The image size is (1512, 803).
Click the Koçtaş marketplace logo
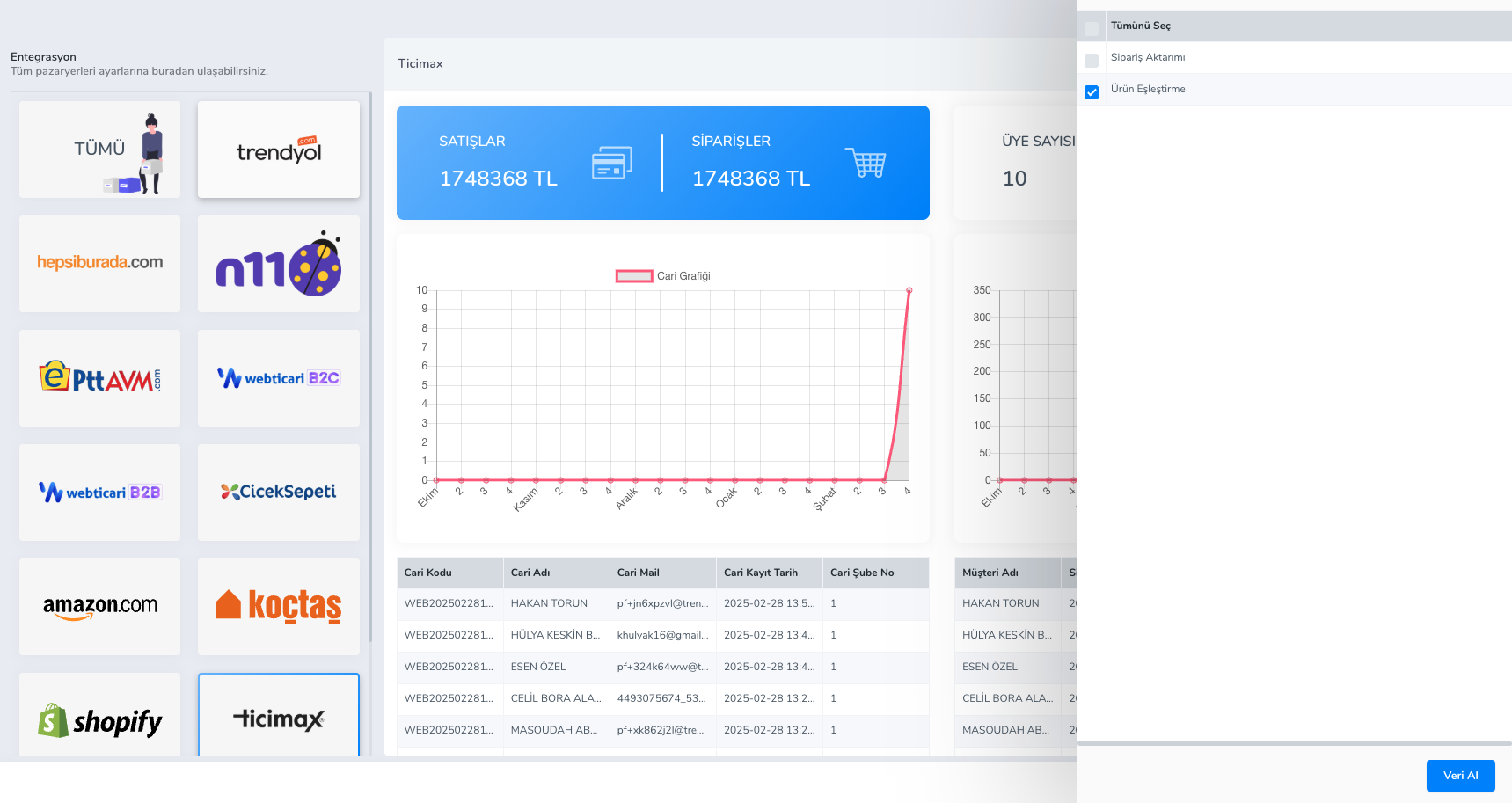pos(278,606)
